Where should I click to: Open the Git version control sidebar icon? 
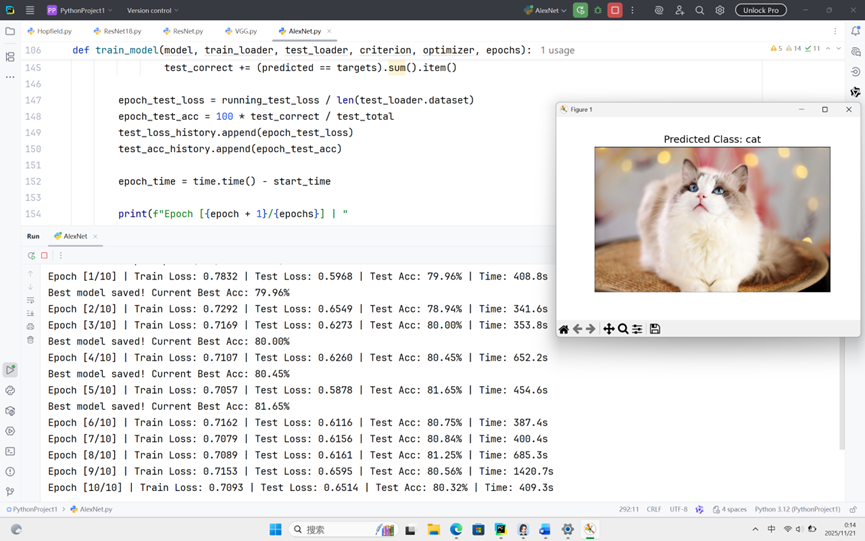[x=10, y=491]
